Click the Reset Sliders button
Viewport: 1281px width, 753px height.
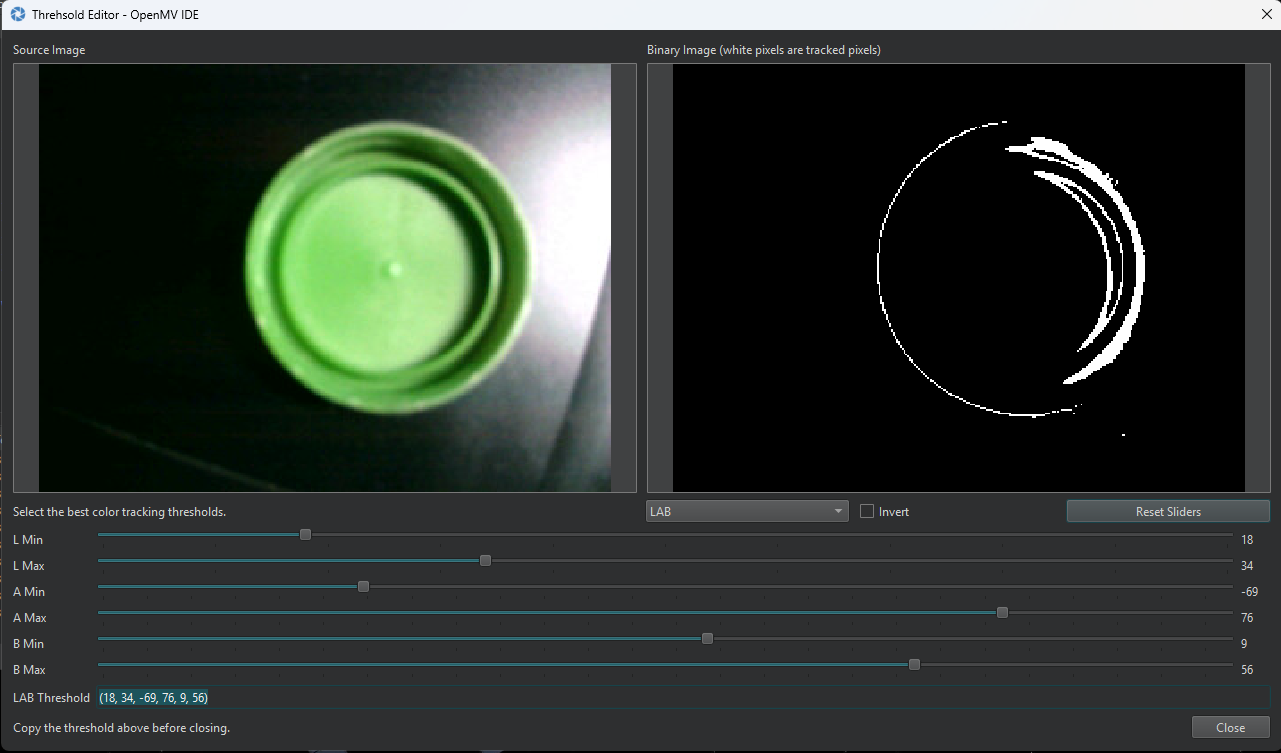tap(1167, 511)
